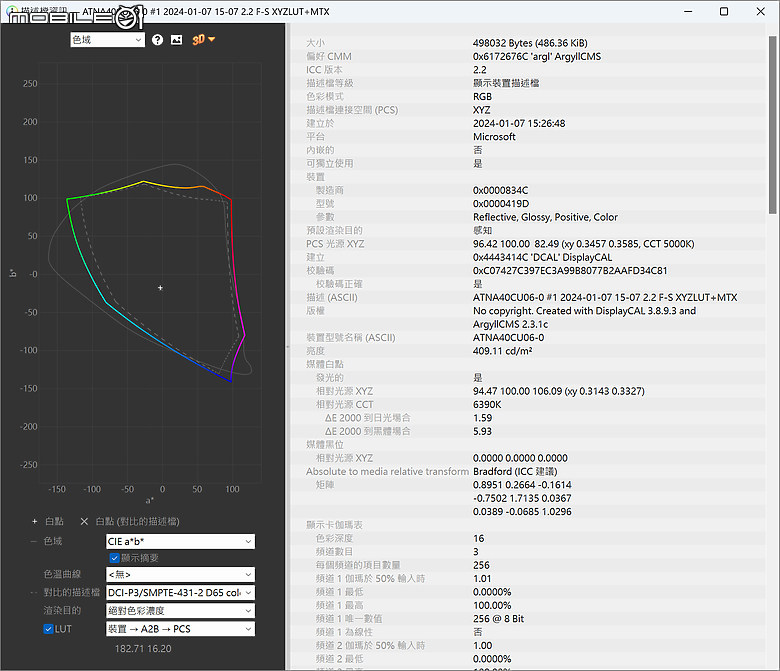
Task: Minimize the profile information window
Action: point(688,11)
